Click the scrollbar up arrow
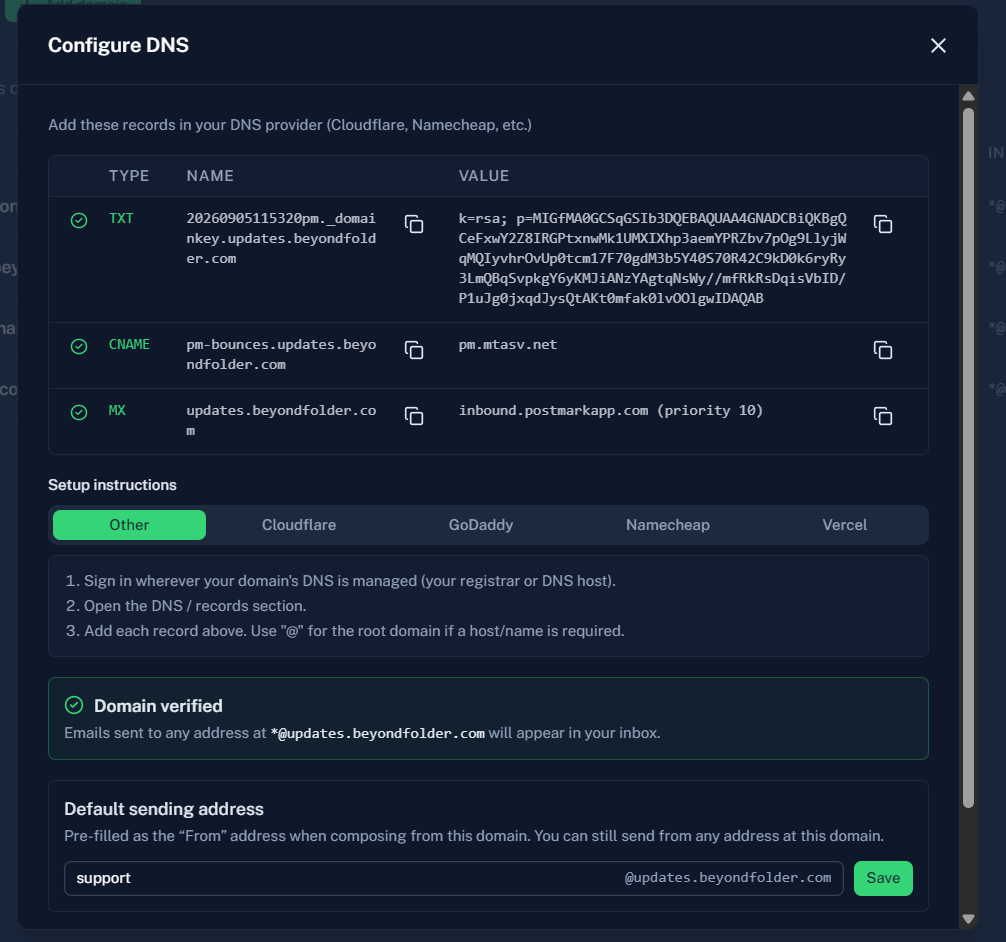Image resolution: width=1006 pixels, height=942 pixels. [969, 96]
